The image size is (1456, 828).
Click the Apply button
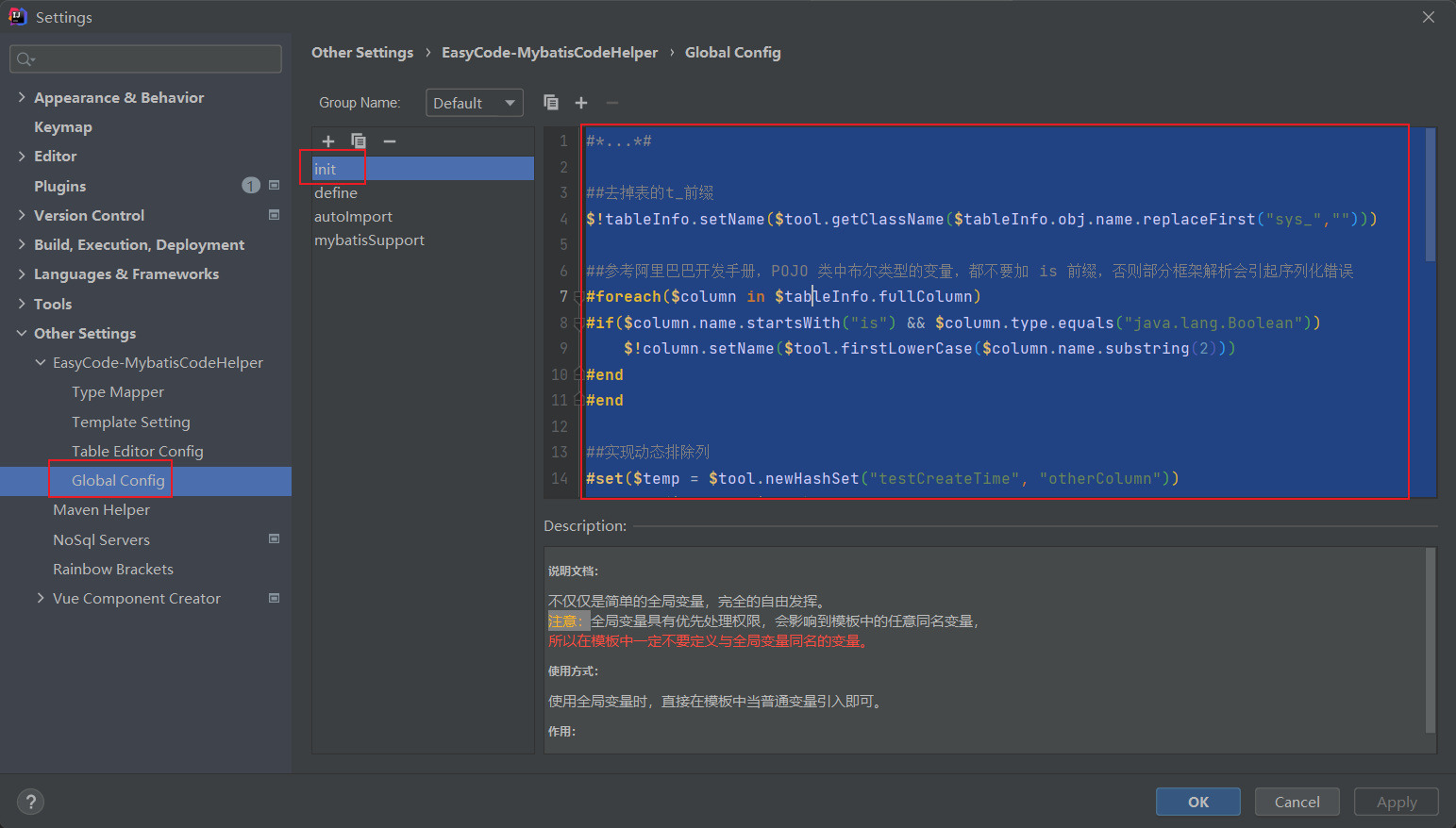click(1397, 802)
